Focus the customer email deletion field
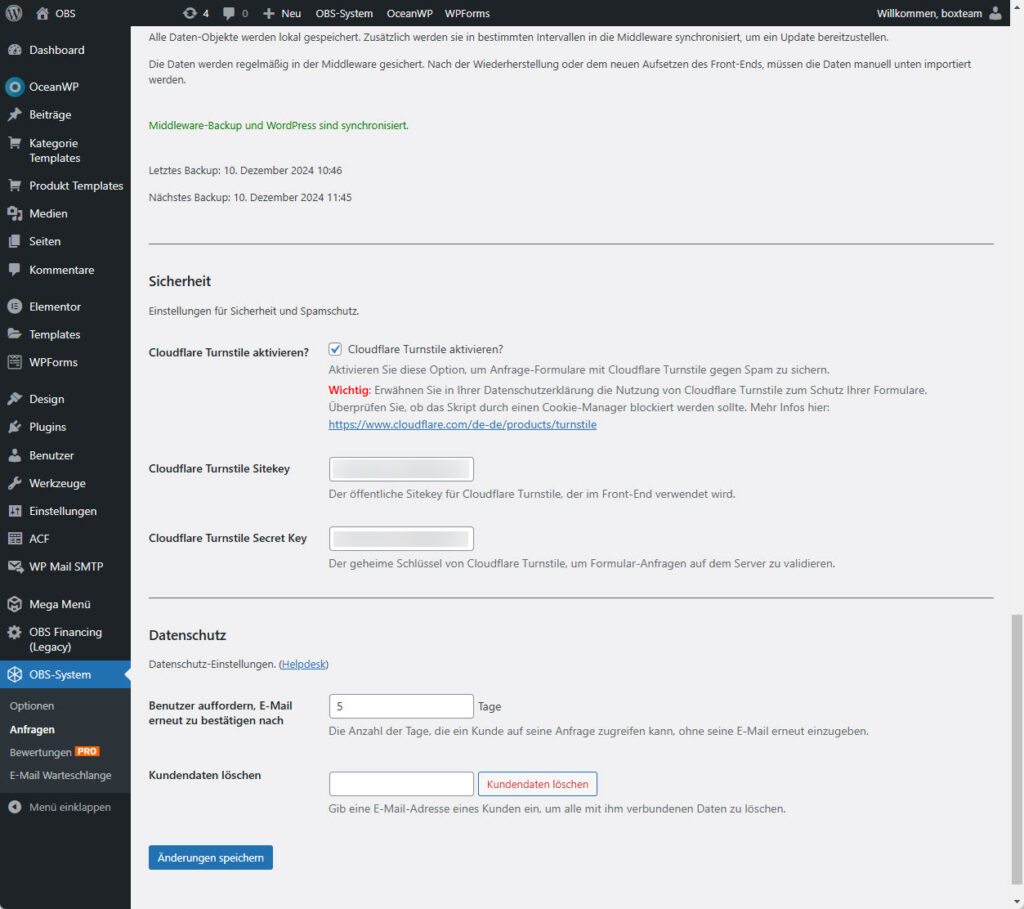 coord(401,784)
